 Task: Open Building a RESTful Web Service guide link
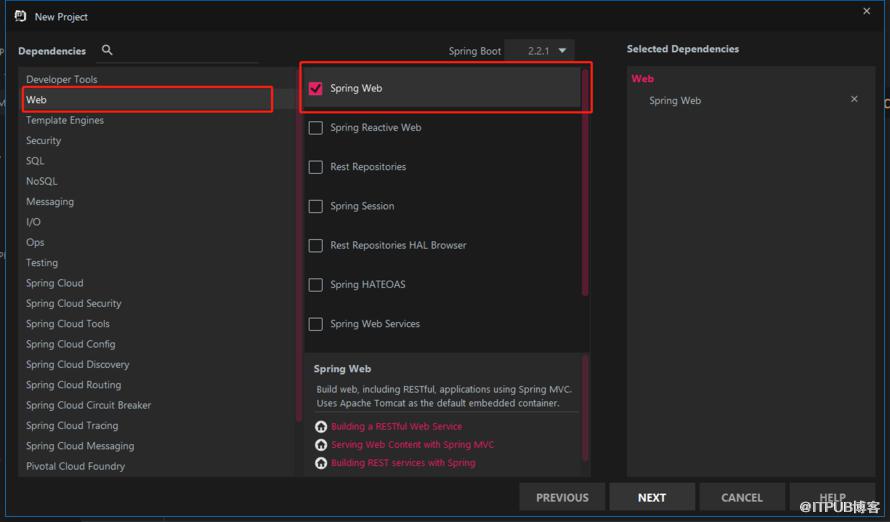coord(396,426)
